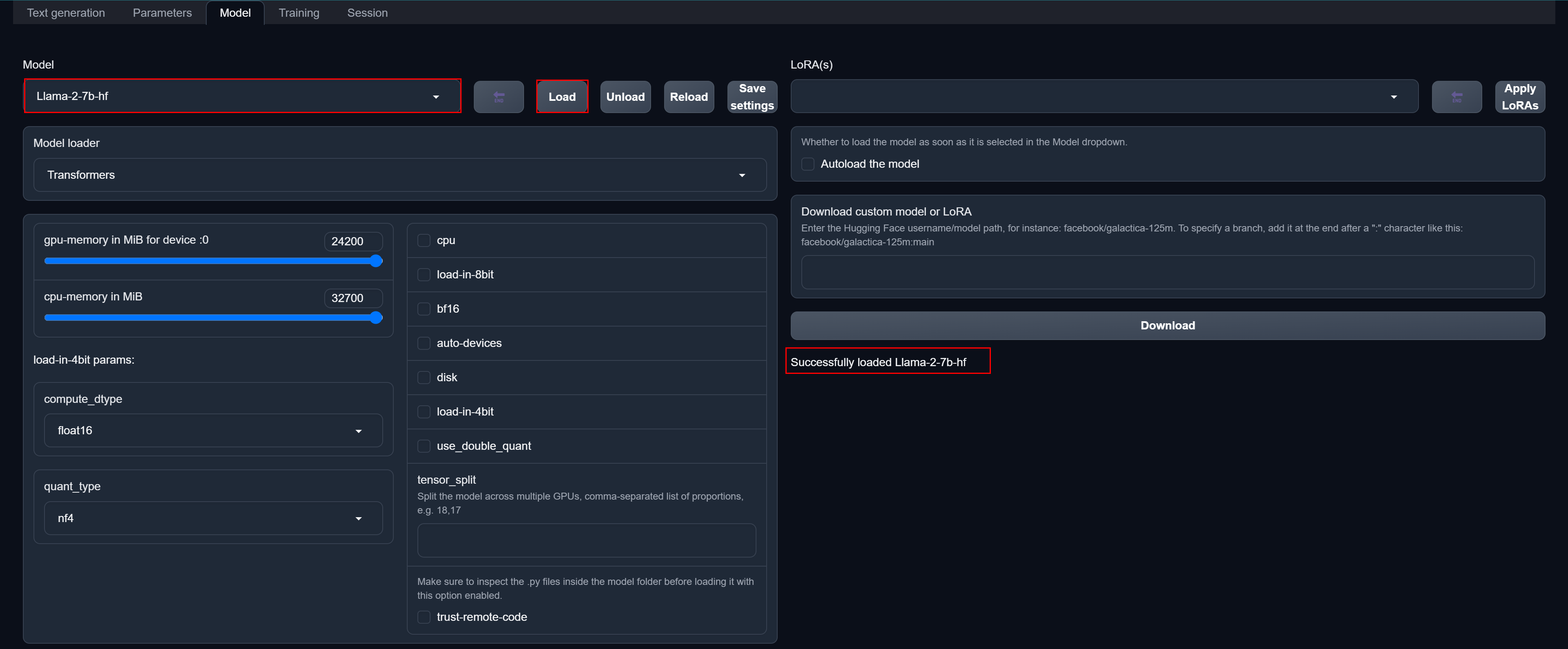Screen dimensions: 1568x649
Task: Click the Save settings button
Action: pyautogui.click(x=752, y=97)
